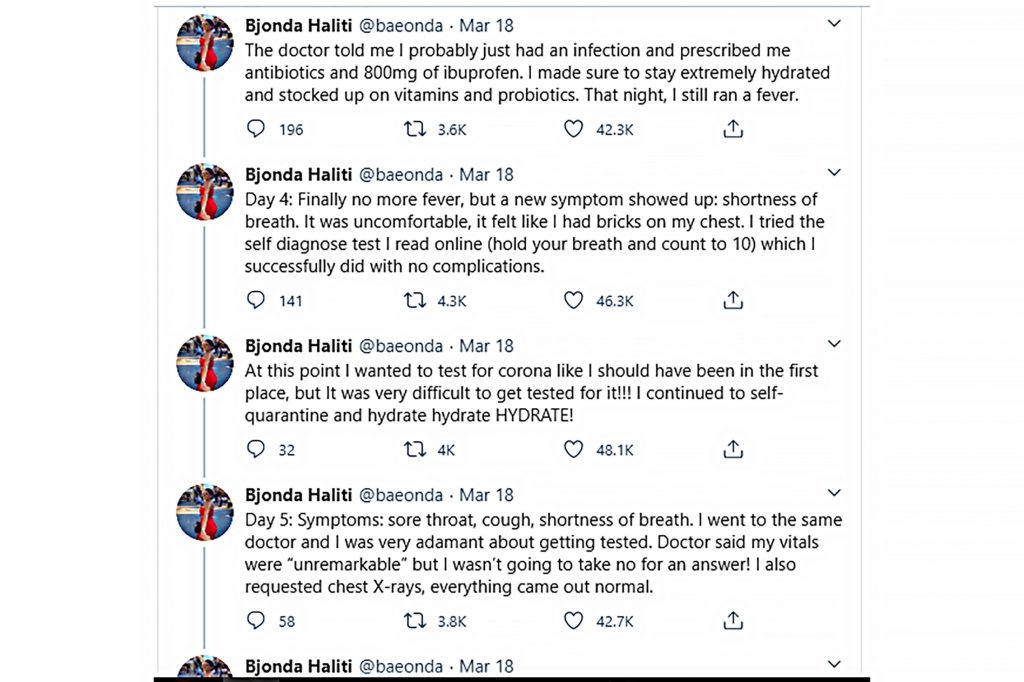Expand the more-options chevron on the Day 5 tweet
Screen dimensions: 1024x682
834,493
